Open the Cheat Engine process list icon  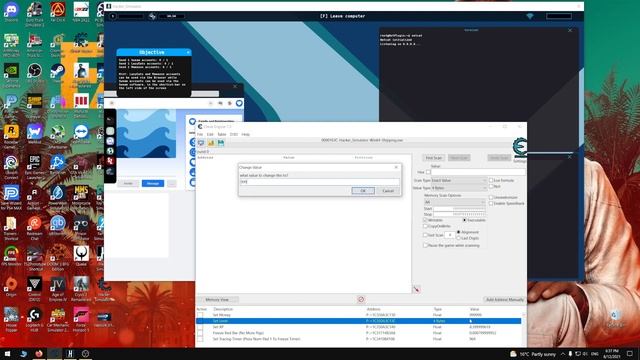(x=201, y=143)
